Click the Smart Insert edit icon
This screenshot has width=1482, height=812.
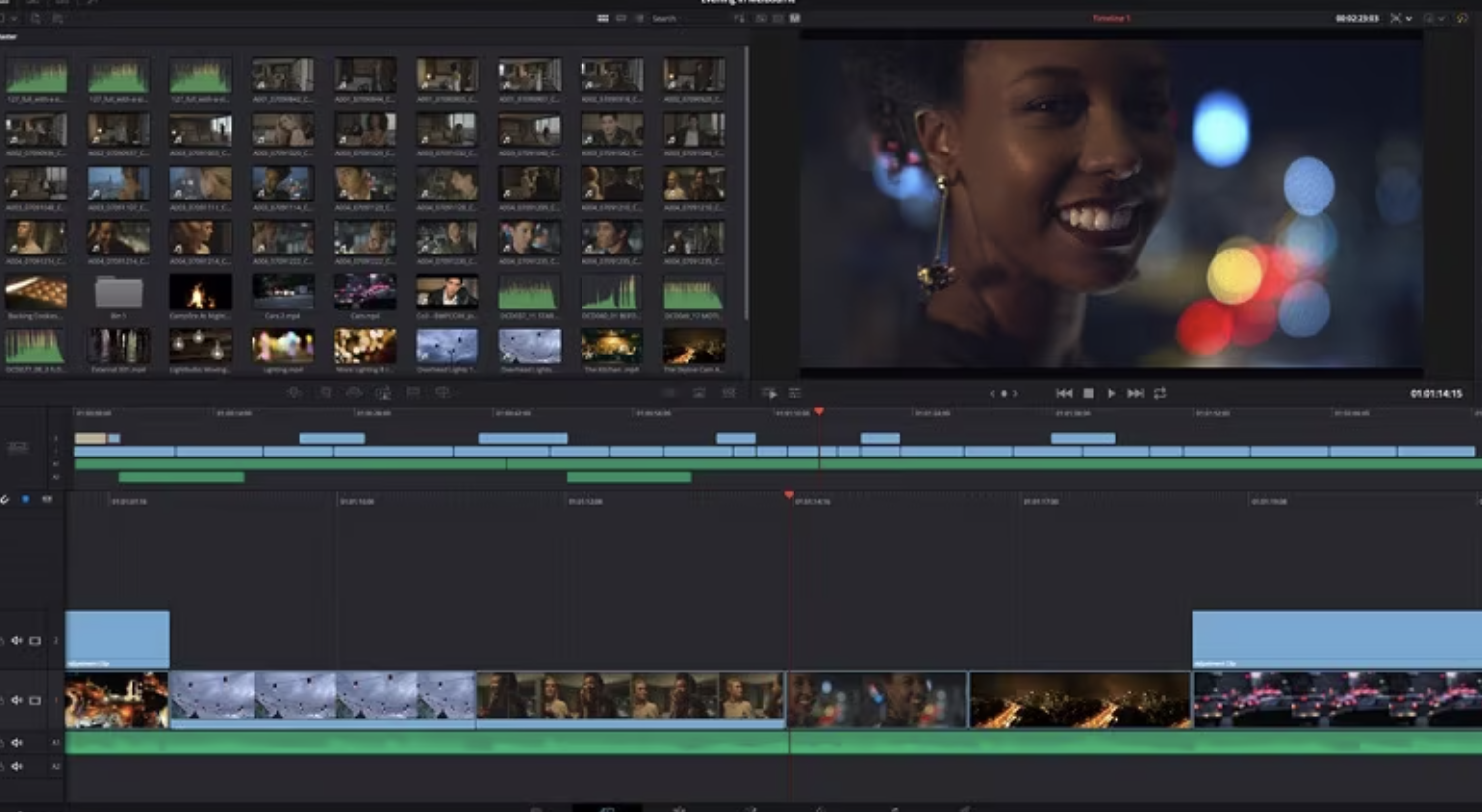tap(294, 393)
